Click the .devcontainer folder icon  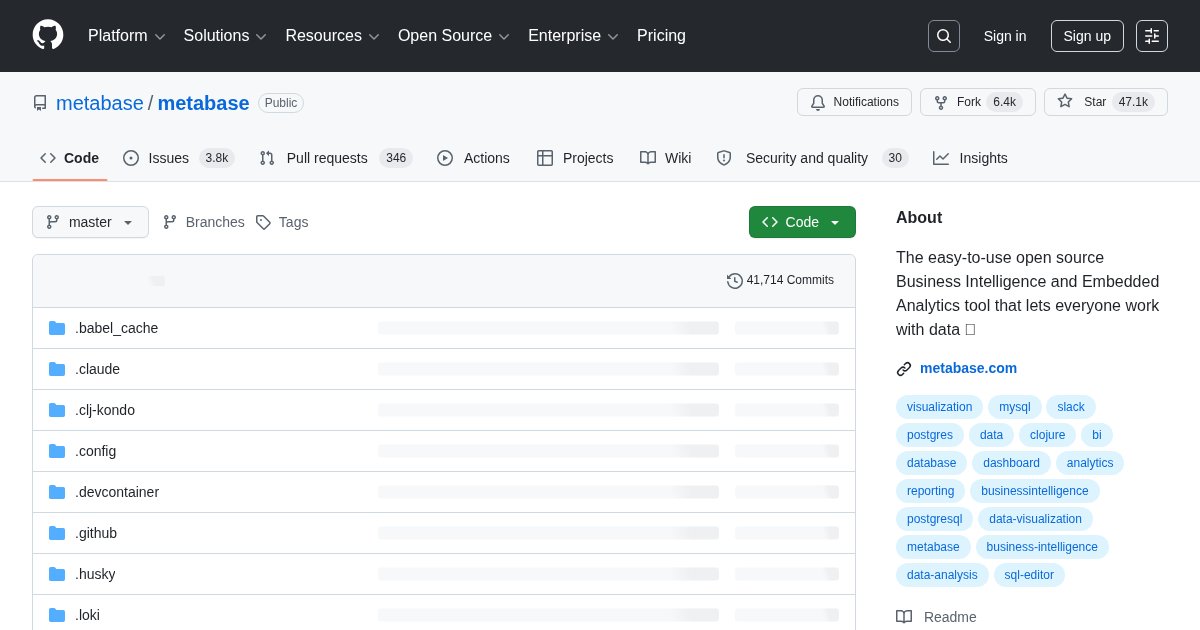(x=57, y=492)
